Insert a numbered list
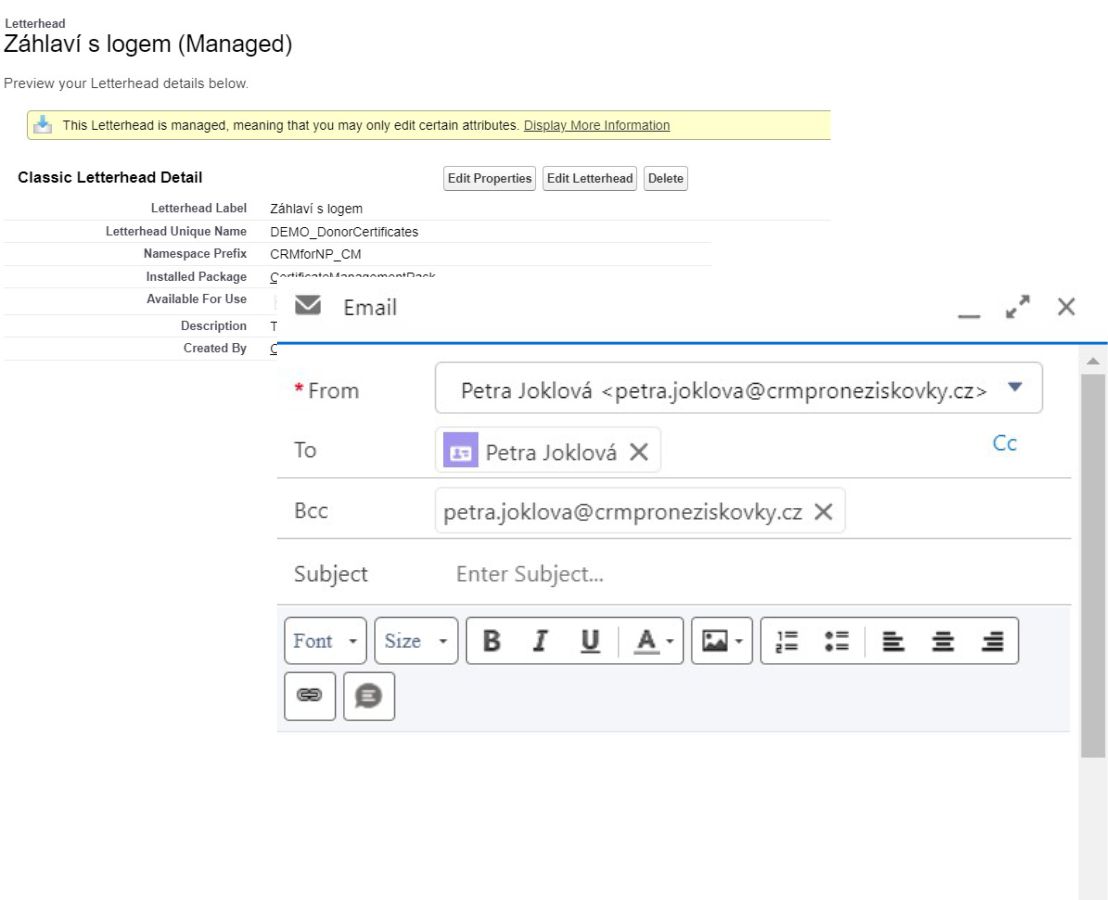1108x900 pixels. point(786,641)
